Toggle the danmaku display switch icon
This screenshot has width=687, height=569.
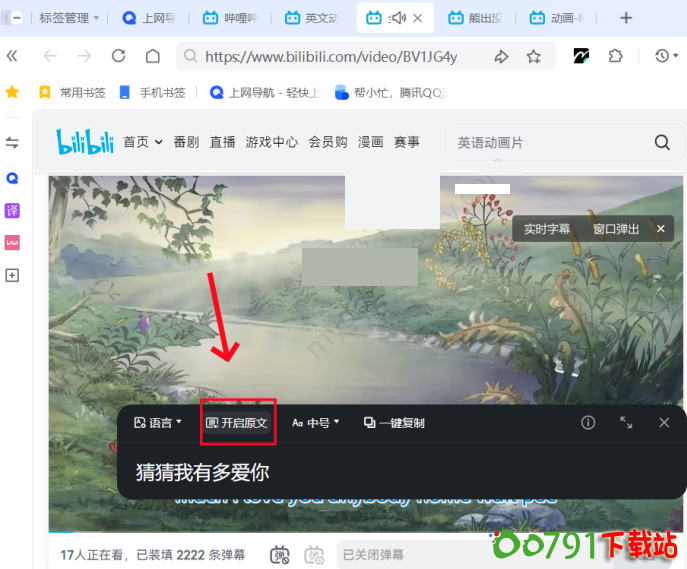[280, 555]
